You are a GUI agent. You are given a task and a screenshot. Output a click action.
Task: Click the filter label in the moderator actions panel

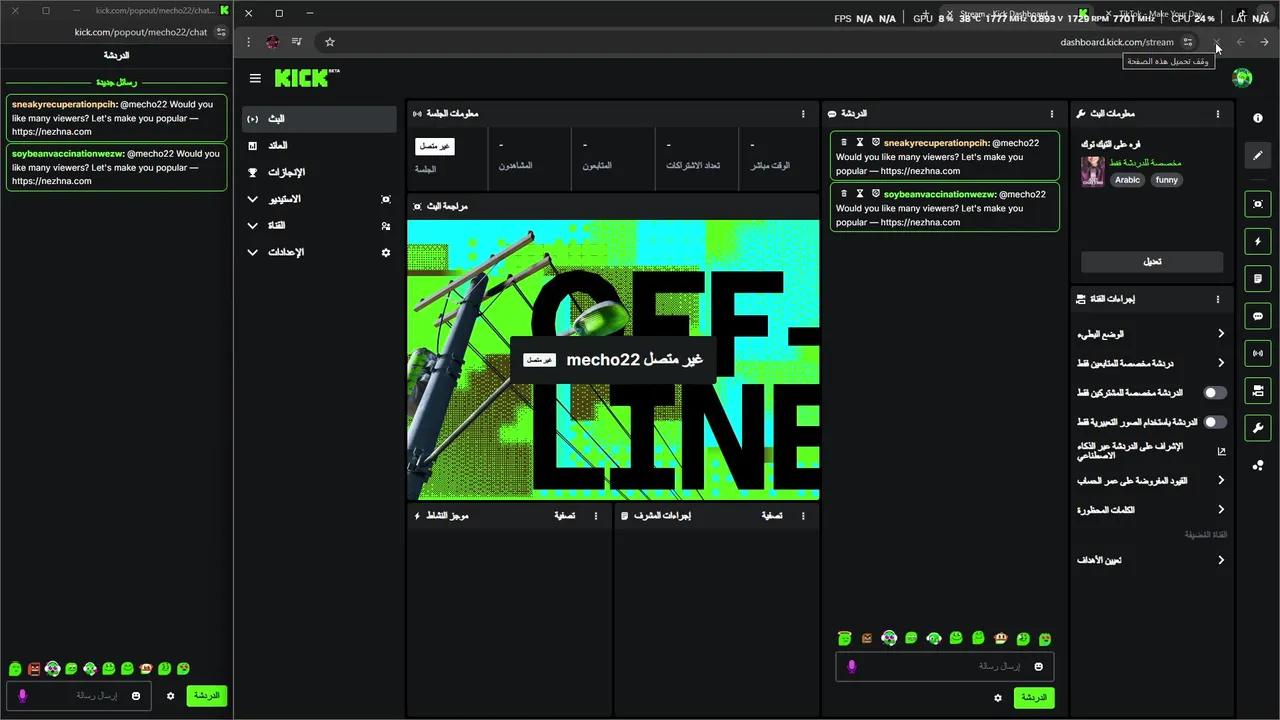pos(772,516)
